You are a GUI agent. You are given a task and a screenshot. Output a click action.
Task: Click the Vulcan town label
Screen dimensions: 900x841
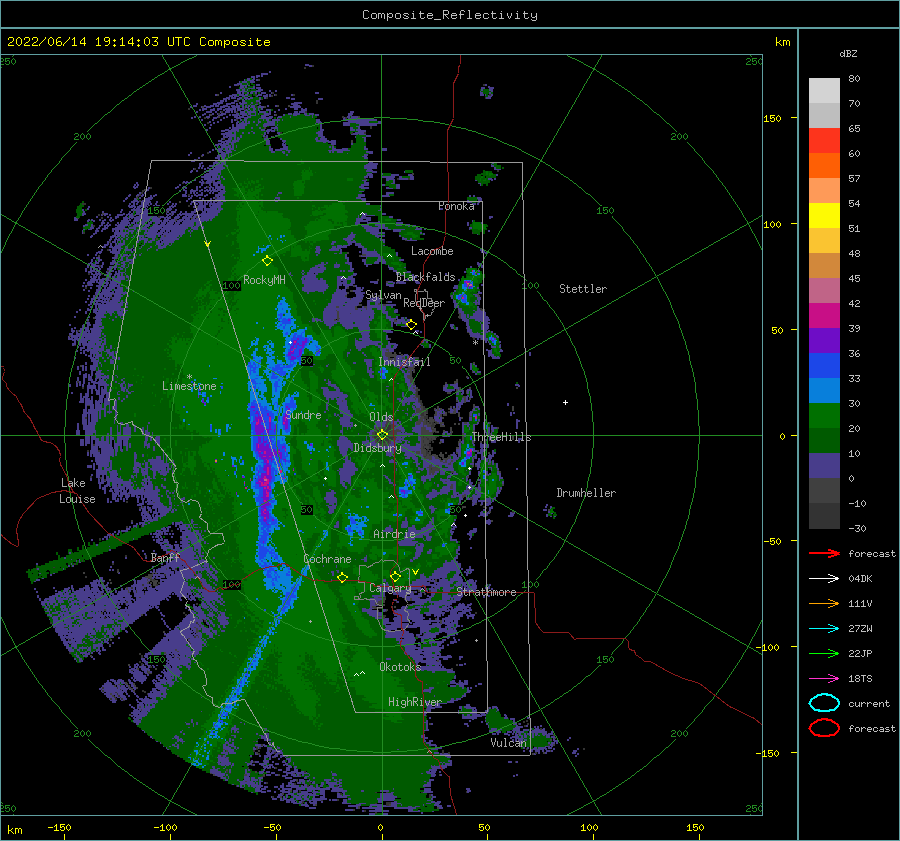coord(508,742)
